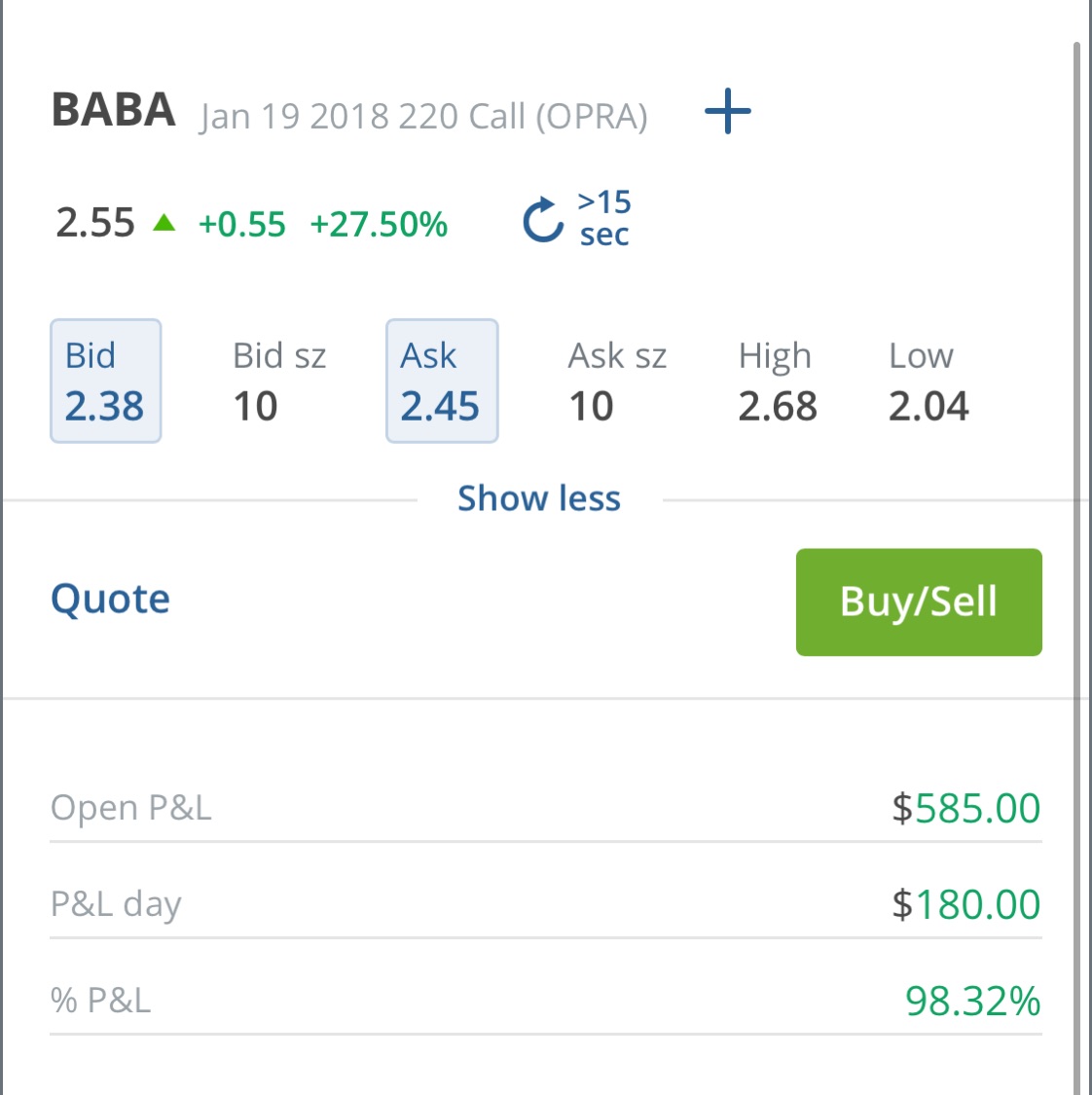Image resolution: width=1092 pixels, height=1095 pixels.
Task: Click the % P&L 98.32% row
Action: tap(546, 1001)
